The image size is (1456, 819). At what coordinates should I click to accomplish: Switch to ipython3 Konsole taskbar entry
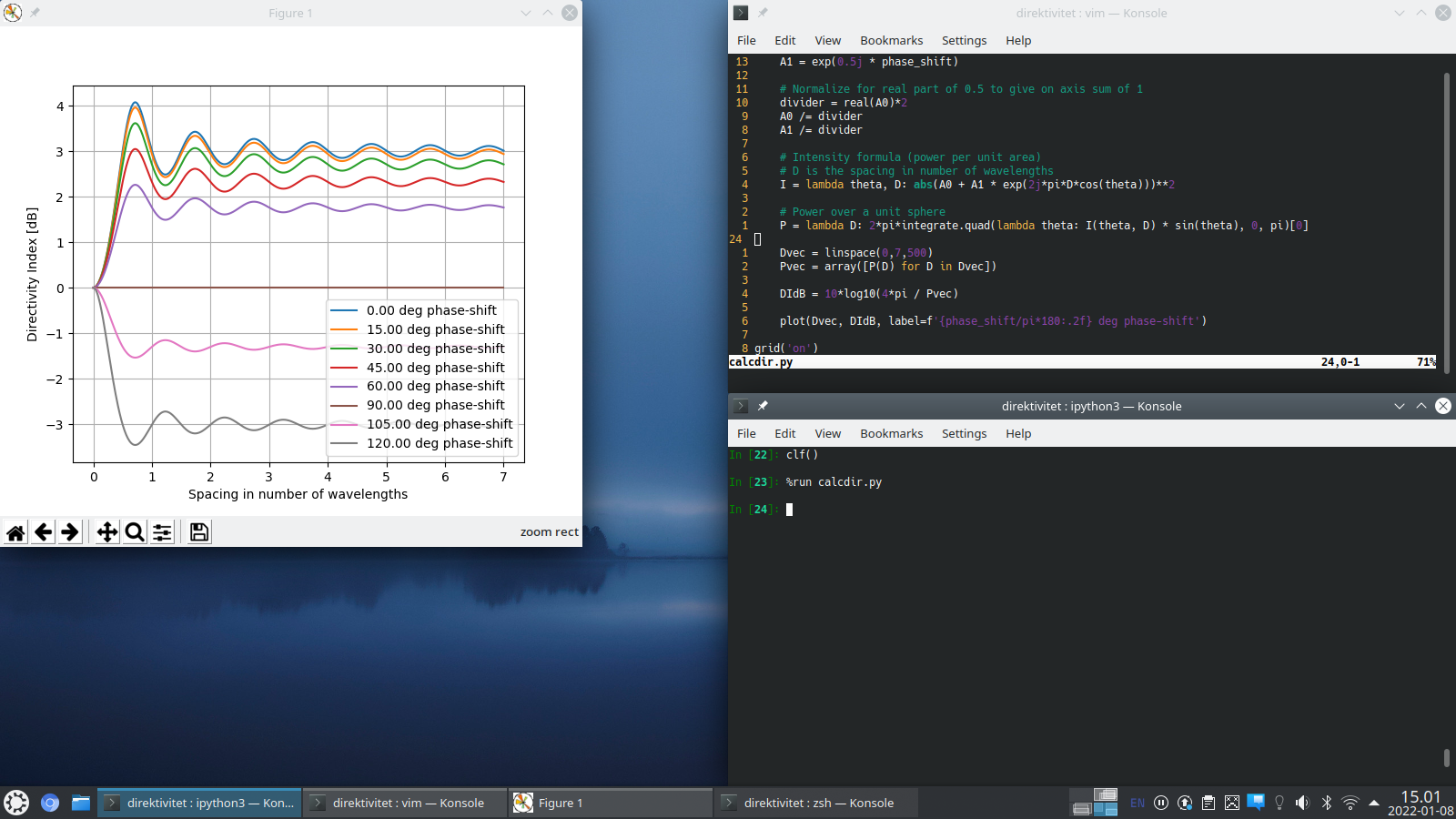pos(199,803)
